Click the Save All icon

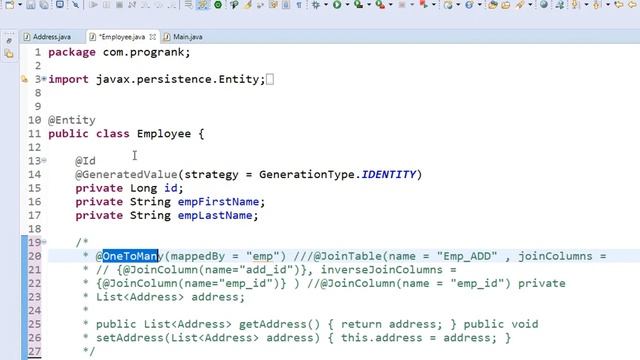[44, 4]
